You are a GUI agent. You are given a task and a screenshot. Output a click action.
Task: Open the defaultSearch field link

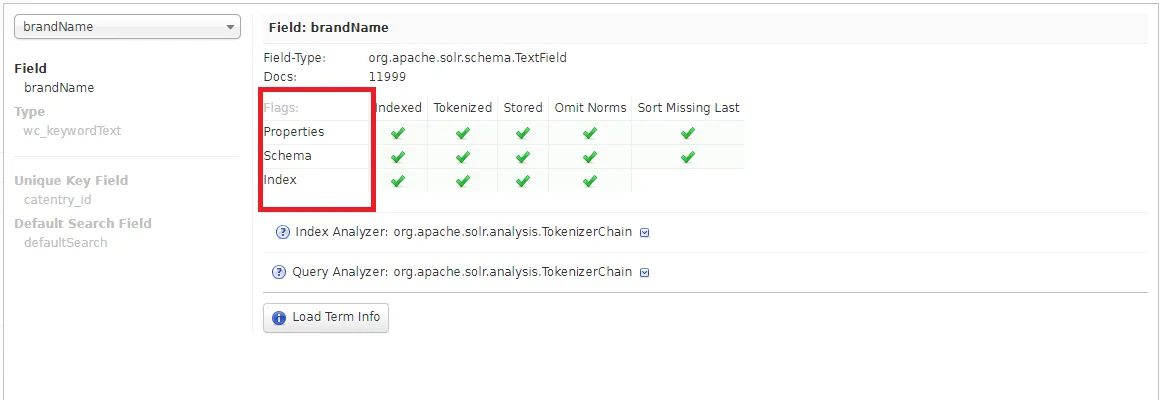(65, 243)
